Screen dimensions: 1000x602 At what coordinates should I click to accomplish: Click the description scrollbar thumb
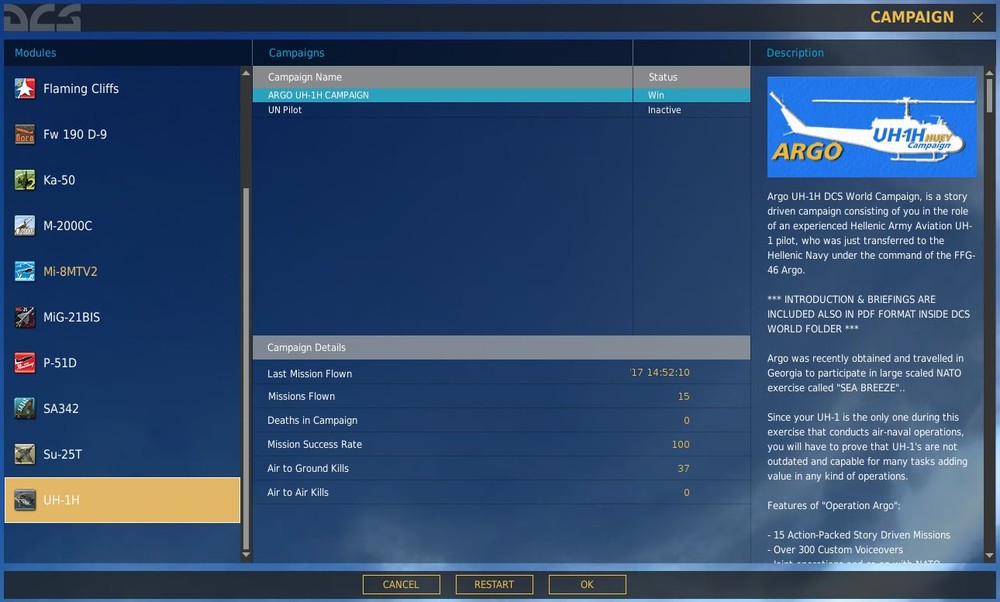point(990,95)
